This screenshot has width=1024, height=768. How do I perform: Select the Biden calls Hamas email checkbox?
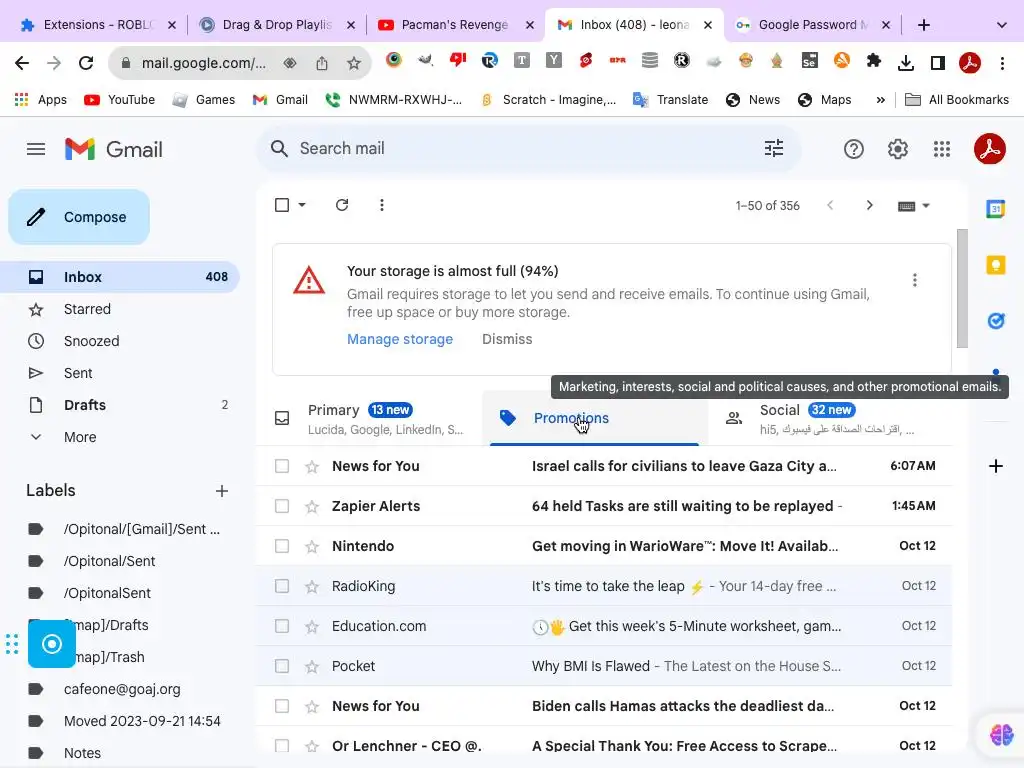pos(281,706)
